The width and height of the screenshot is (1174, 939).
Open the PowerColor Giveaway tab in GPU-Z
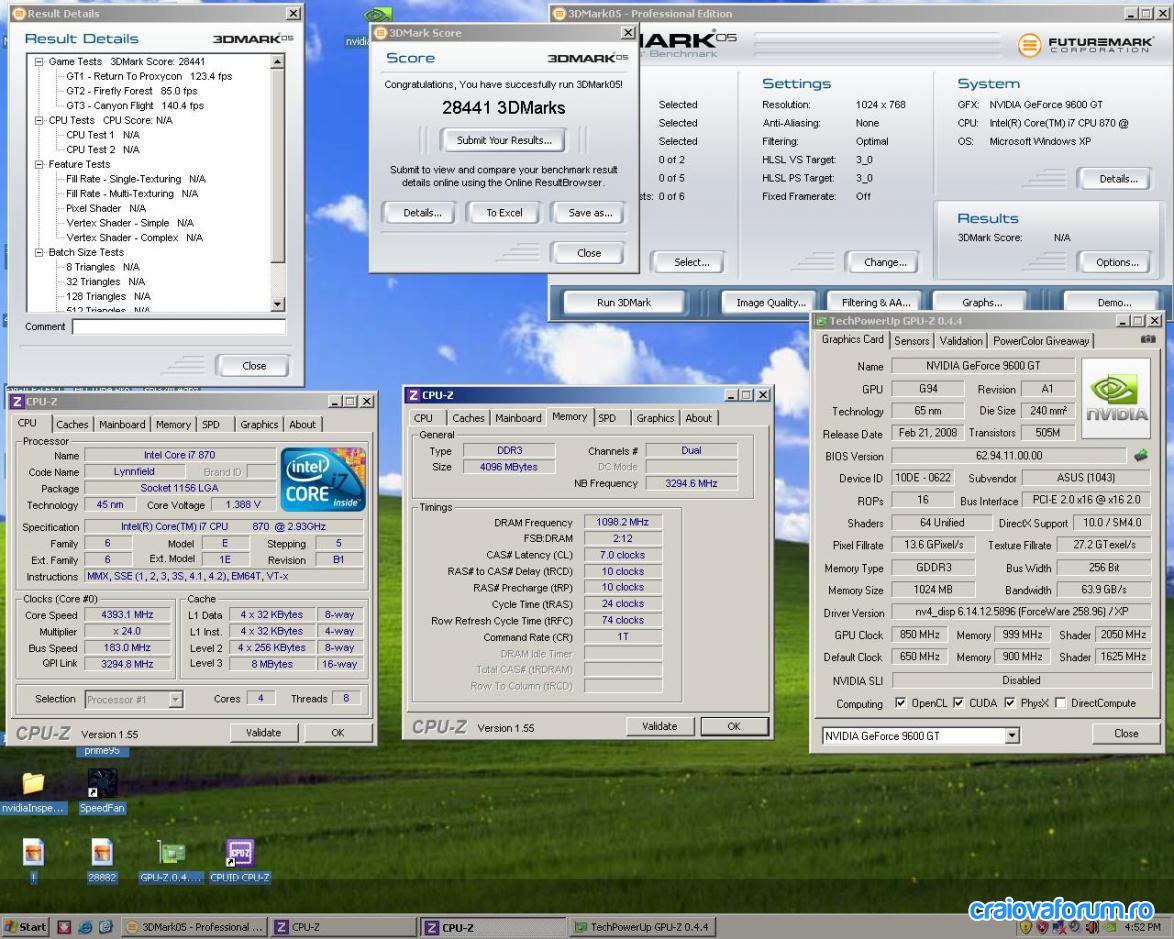click(x=1041, y=341)
